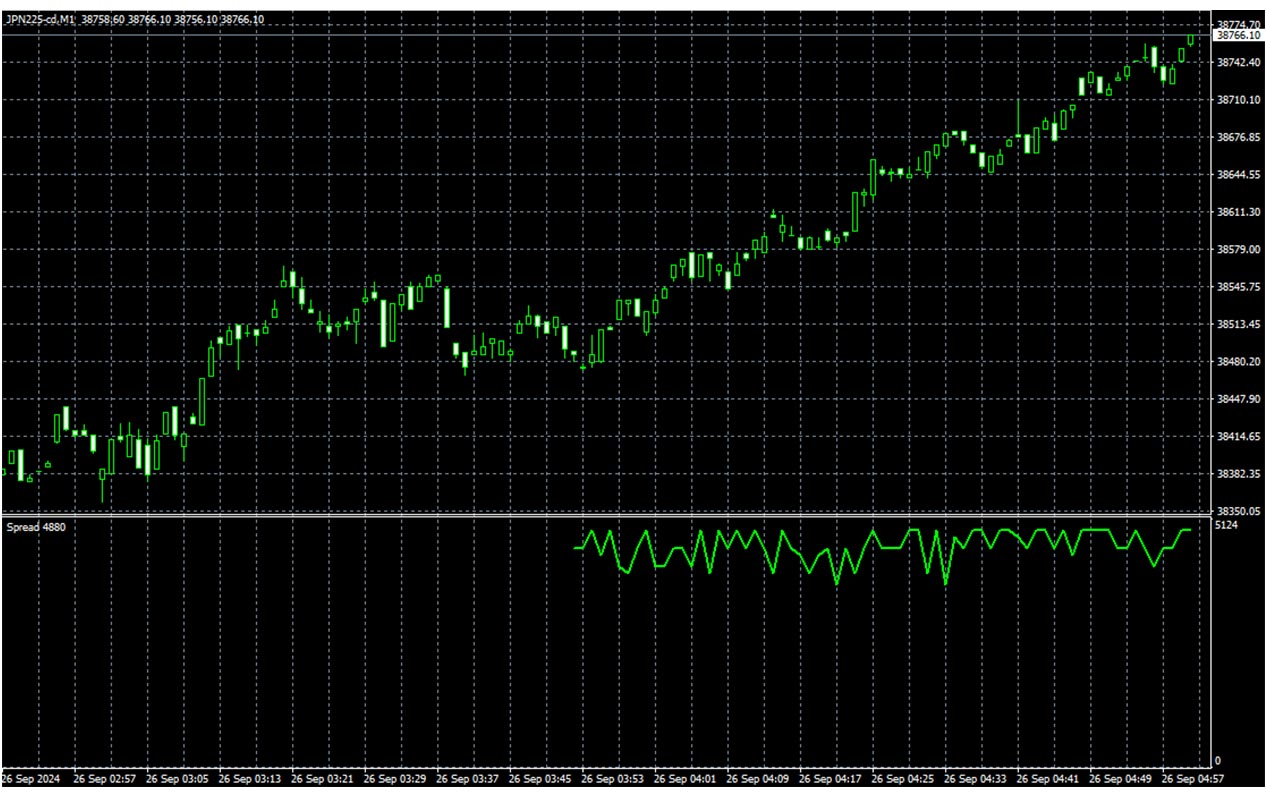The image size is (1266, 796).
Task: Click the 5124 spread scale maximum label
Action: coord(1226,525)
